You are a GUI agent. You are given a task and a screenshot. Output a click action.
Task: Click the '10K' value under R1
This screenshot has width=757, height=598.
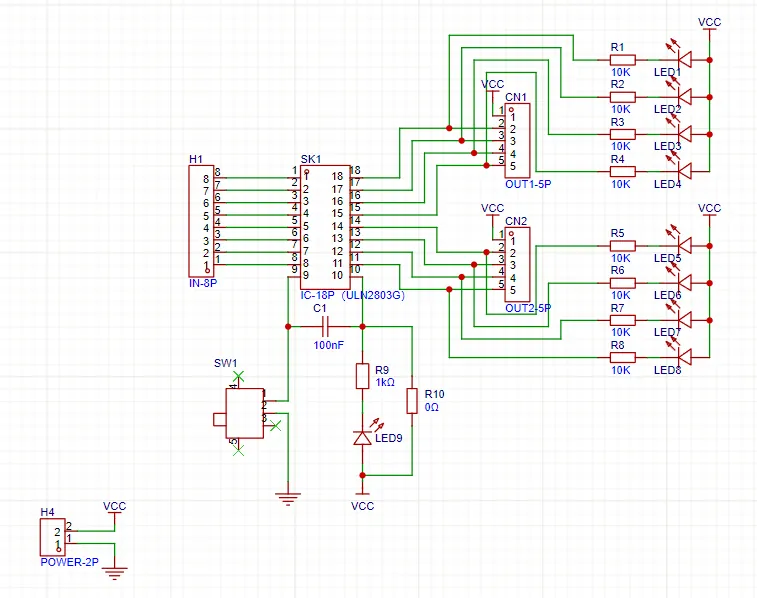[621, 72]
